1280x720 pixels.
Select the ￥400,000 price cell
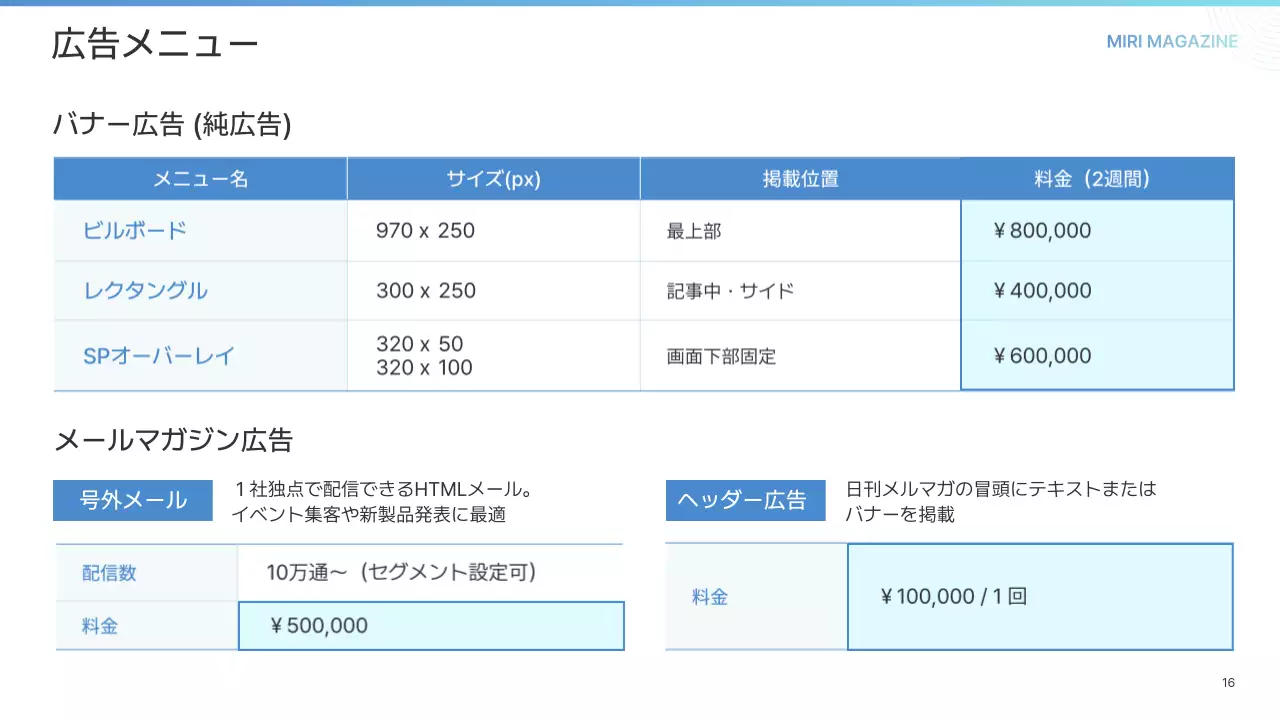(1097, 291)
